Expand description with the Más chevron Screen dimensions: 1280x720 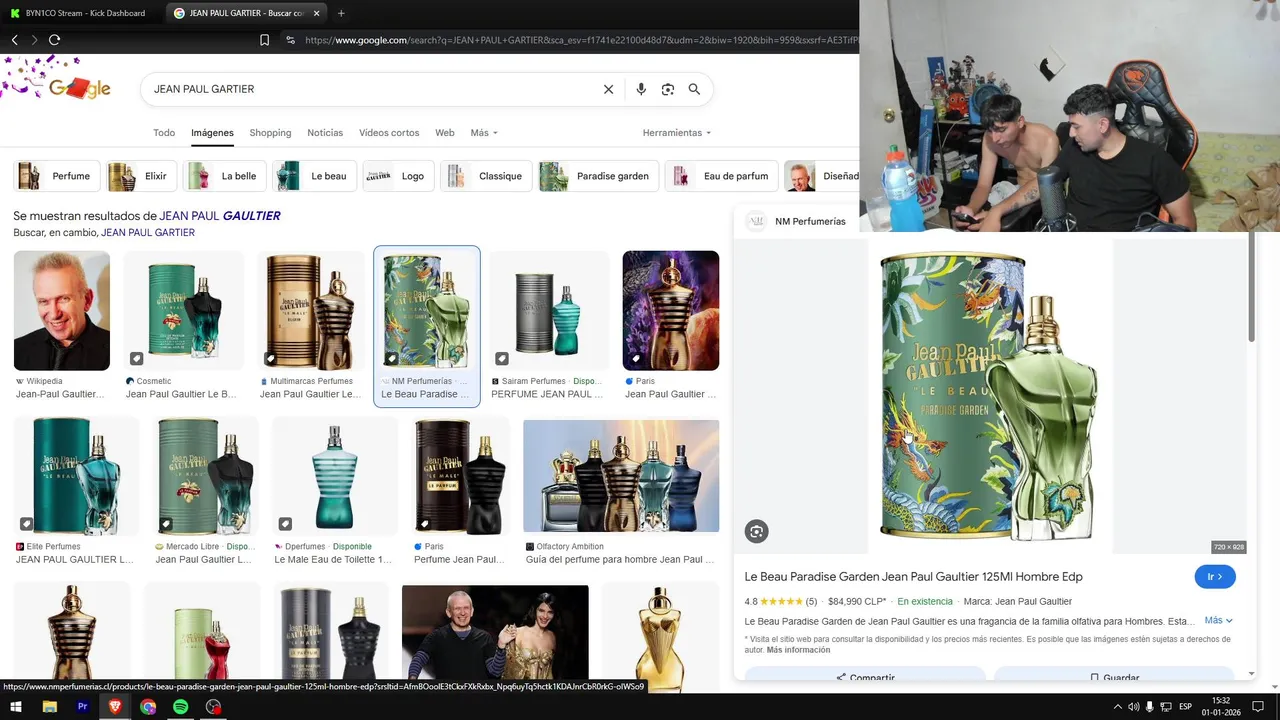pyautogui.click(x=1219, y=621)
